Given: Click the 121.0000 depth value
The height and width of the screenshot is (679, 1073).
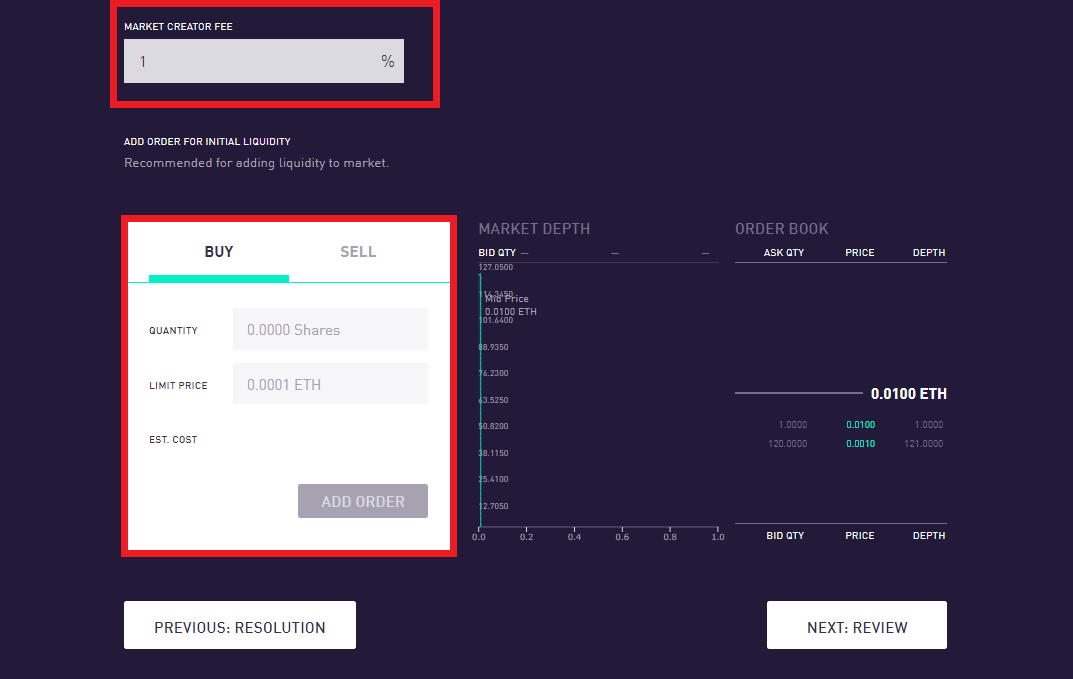Looking at the screenshot, I should click(923, 444).
